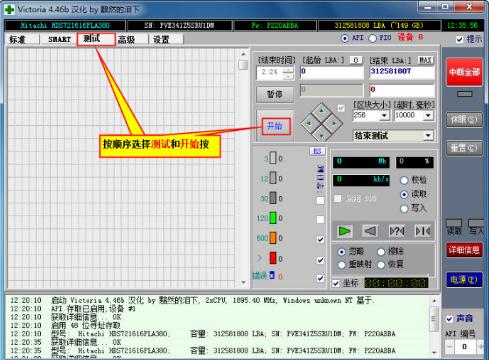This screenshot has width=489, height=360.
Task: Click the red 中断全部 button
Action: point(464,72)
